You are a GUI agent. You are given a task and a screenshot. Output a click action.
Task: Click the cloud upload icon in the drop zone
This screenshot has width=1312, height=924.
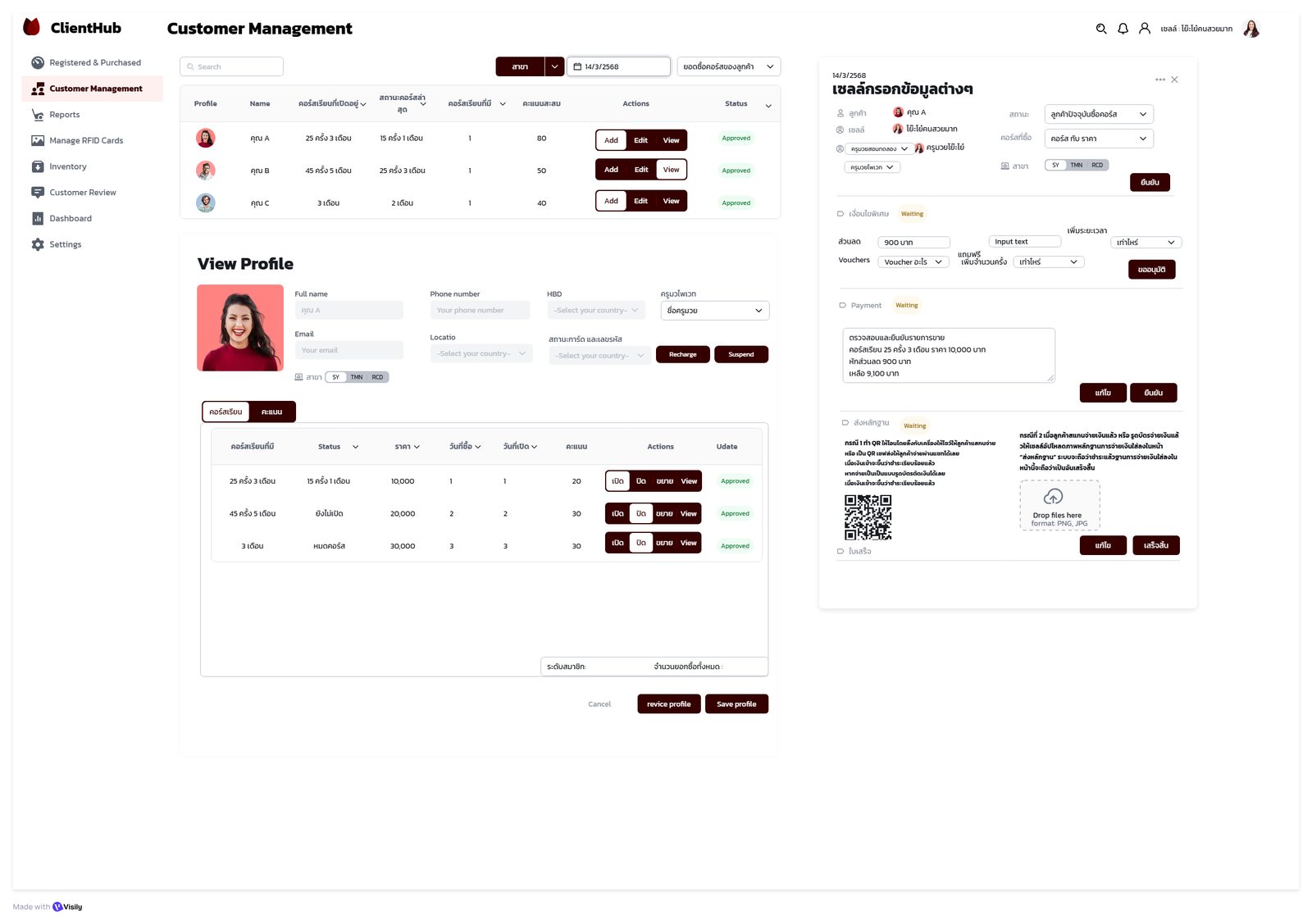pyautogui.click(x=1054, y=497)
